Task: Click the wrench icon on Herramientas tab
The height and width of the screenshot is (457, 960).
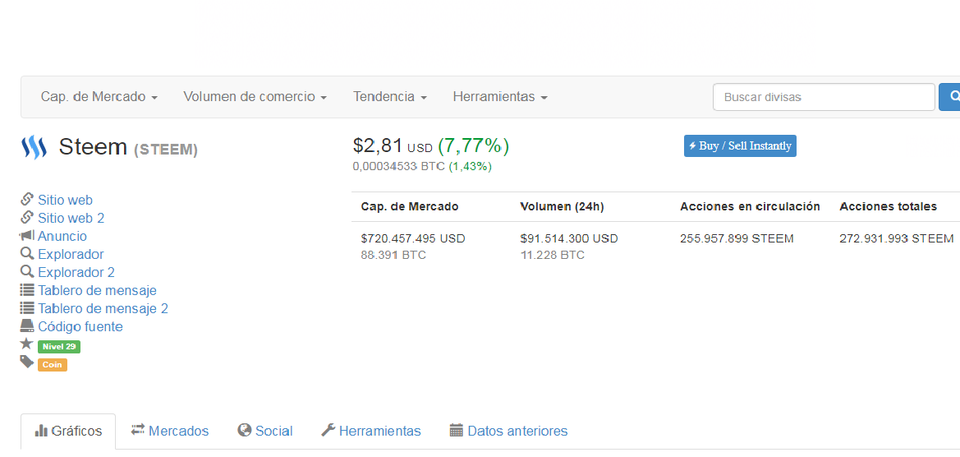Action: point(328,430)
